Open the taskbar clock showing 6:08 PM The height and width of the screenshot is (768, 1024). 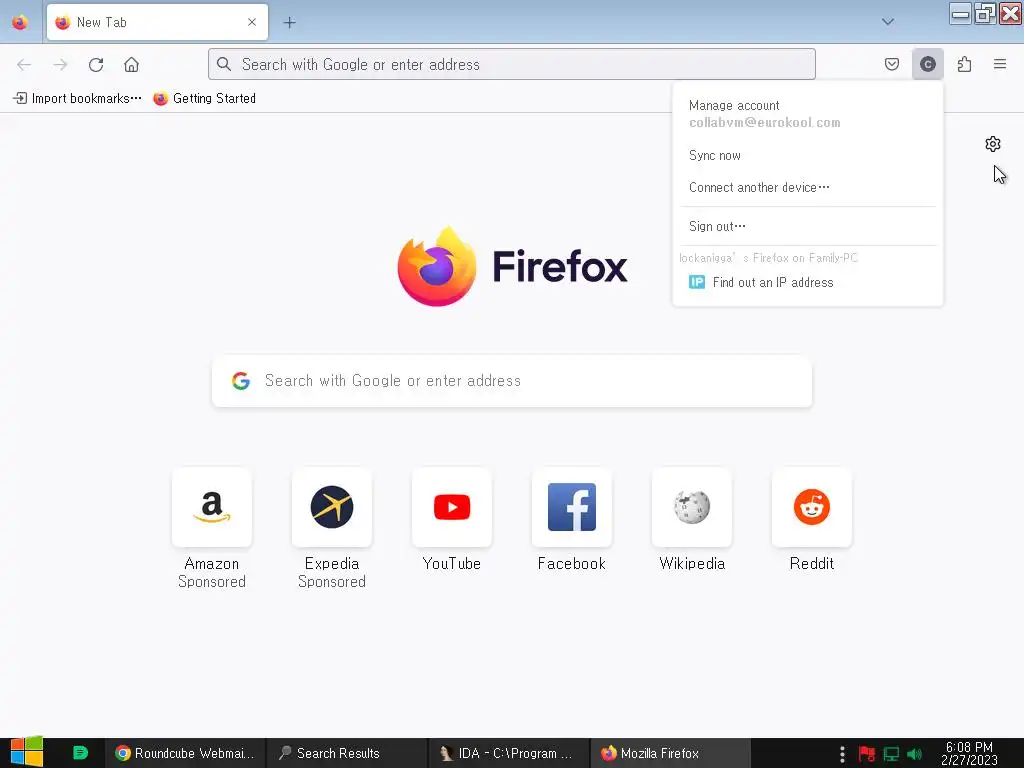click(x=969, y=753)
